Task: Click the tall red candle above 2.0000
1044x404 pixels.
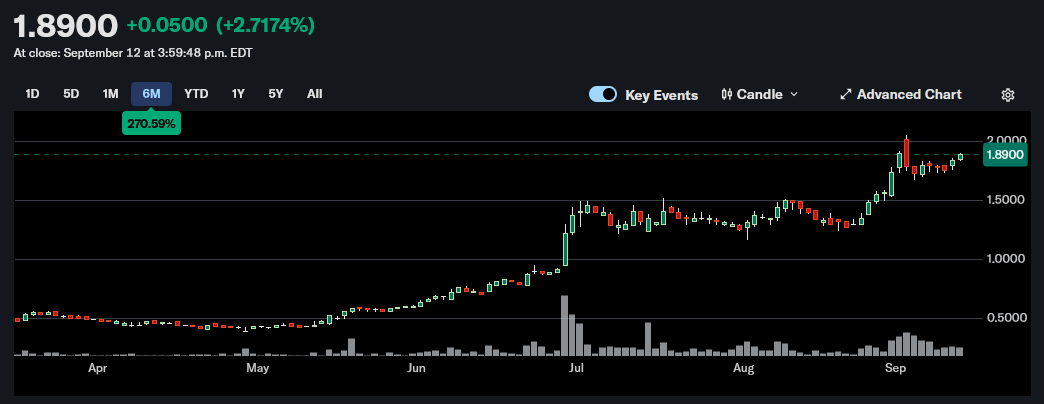Action: pyautogui.click(x=907, y=152)
